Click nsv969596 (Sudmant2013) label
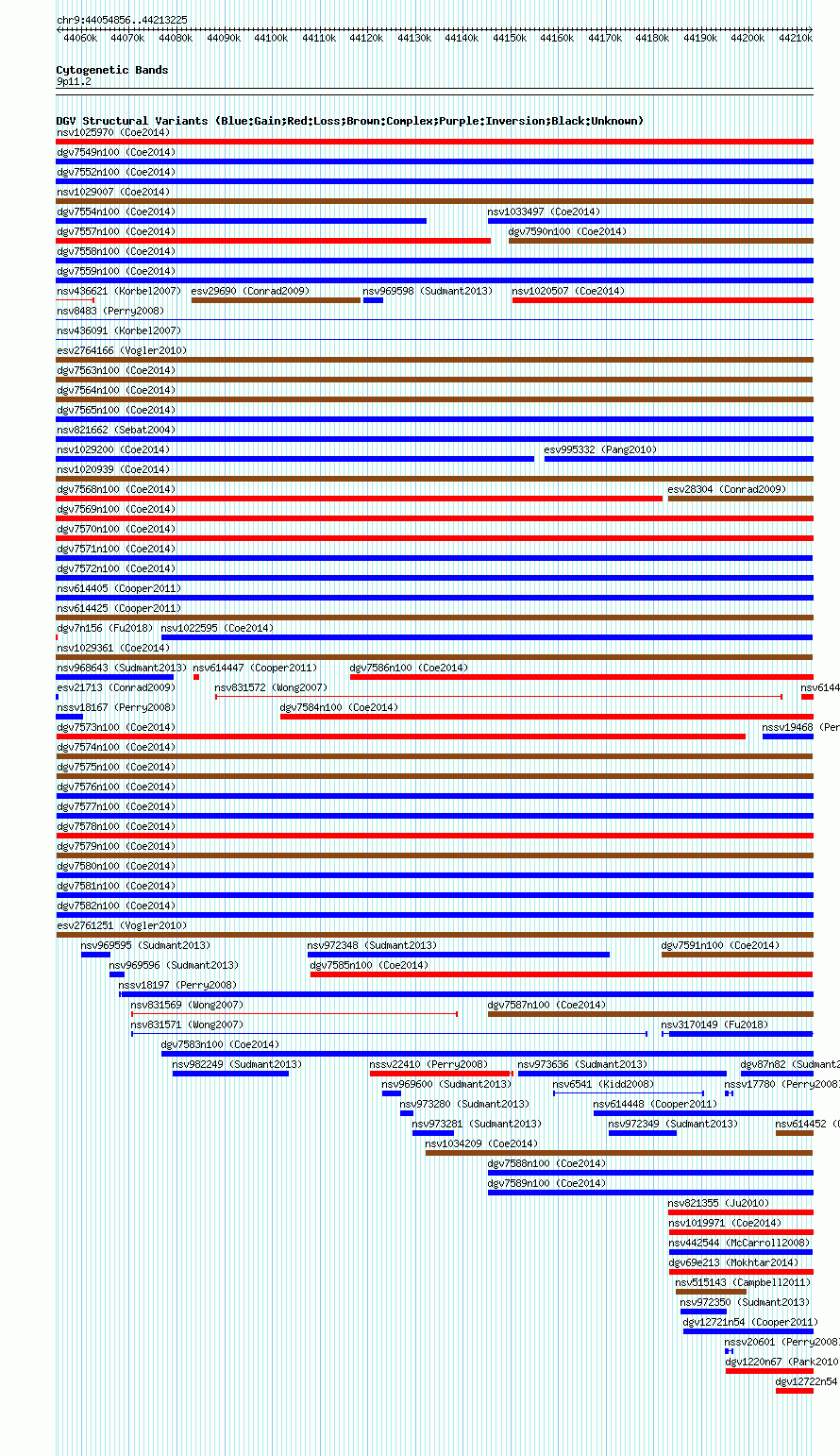This screenshot has height=1456, width=840. point(174,966)
